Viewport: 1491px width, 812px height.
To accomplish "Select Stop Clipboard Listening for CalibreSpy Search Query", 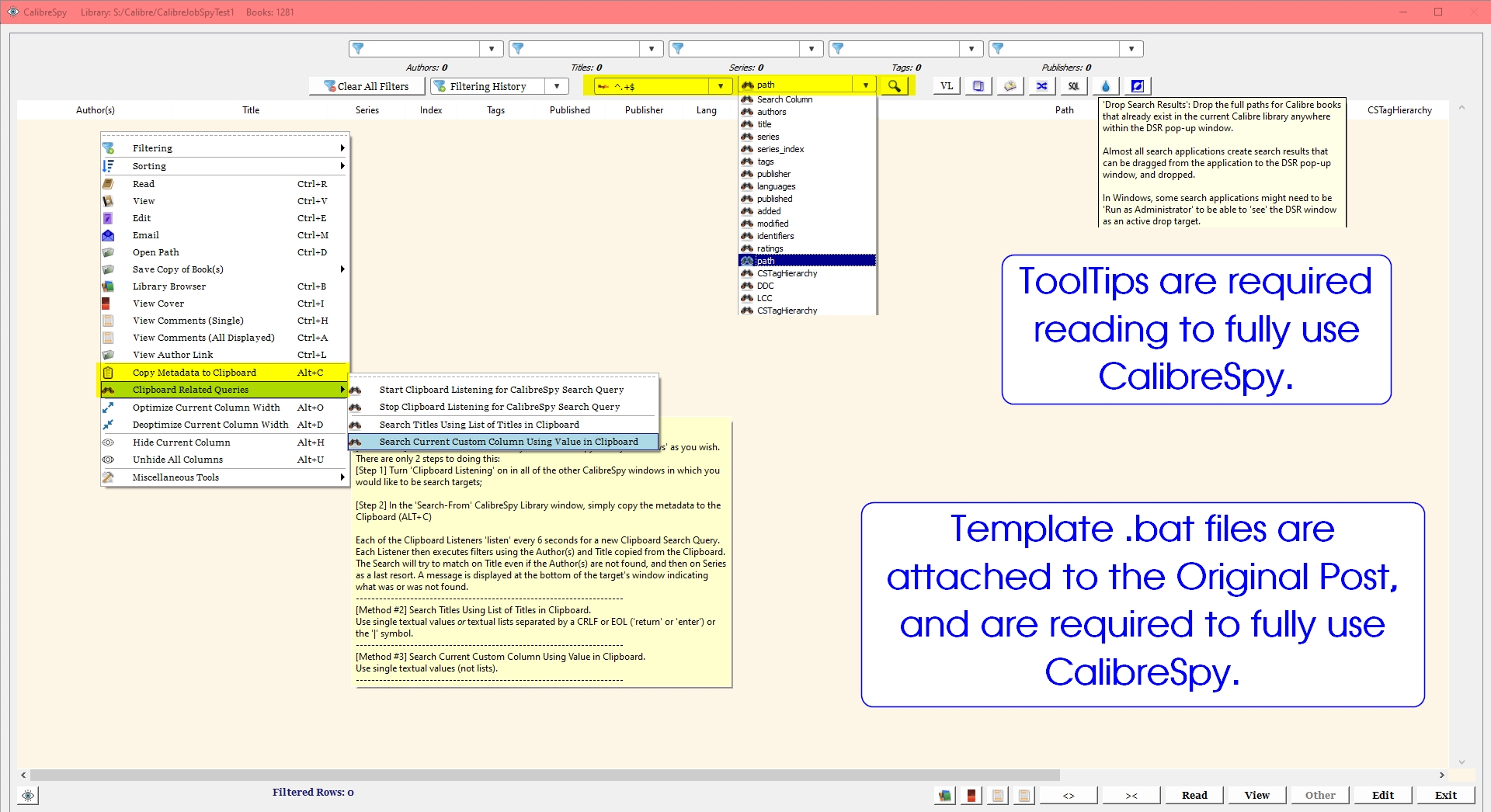I will tap(503, 407).
